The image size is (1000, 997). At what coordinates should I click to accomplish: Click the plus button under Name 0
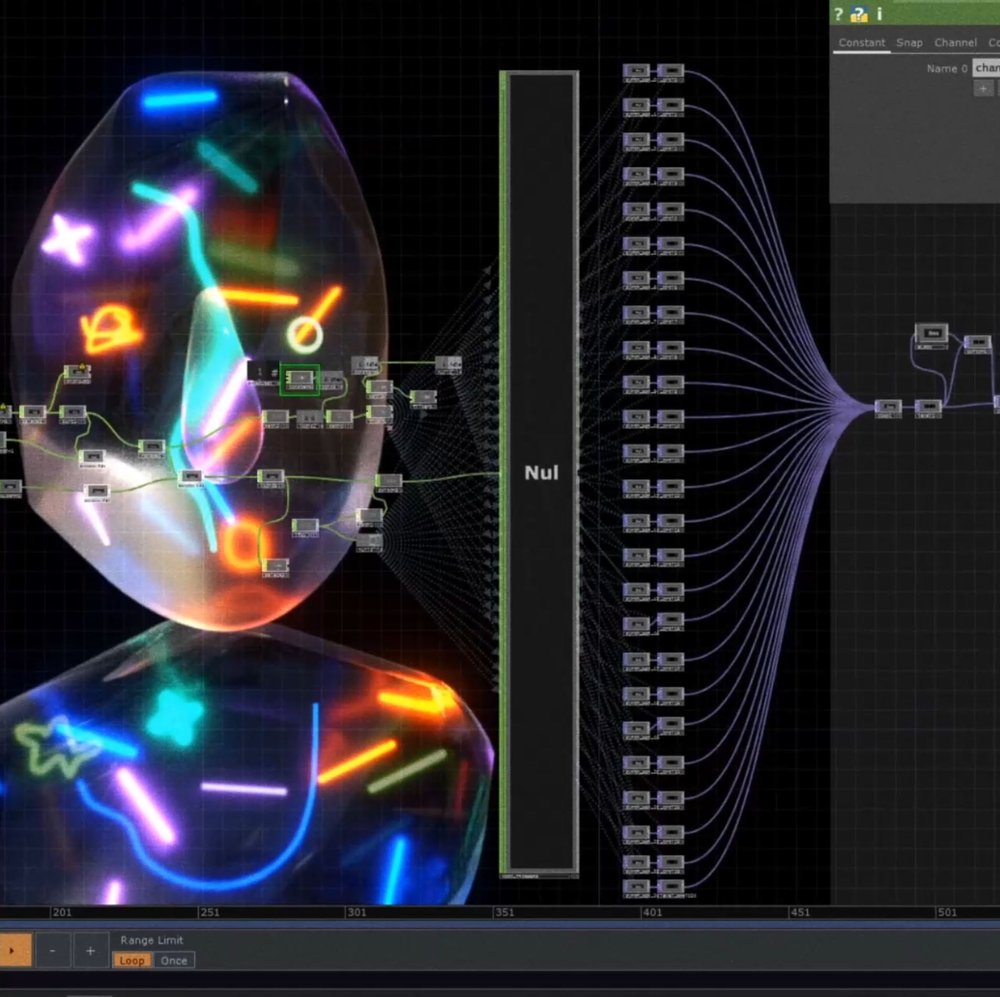coord(984,88)
